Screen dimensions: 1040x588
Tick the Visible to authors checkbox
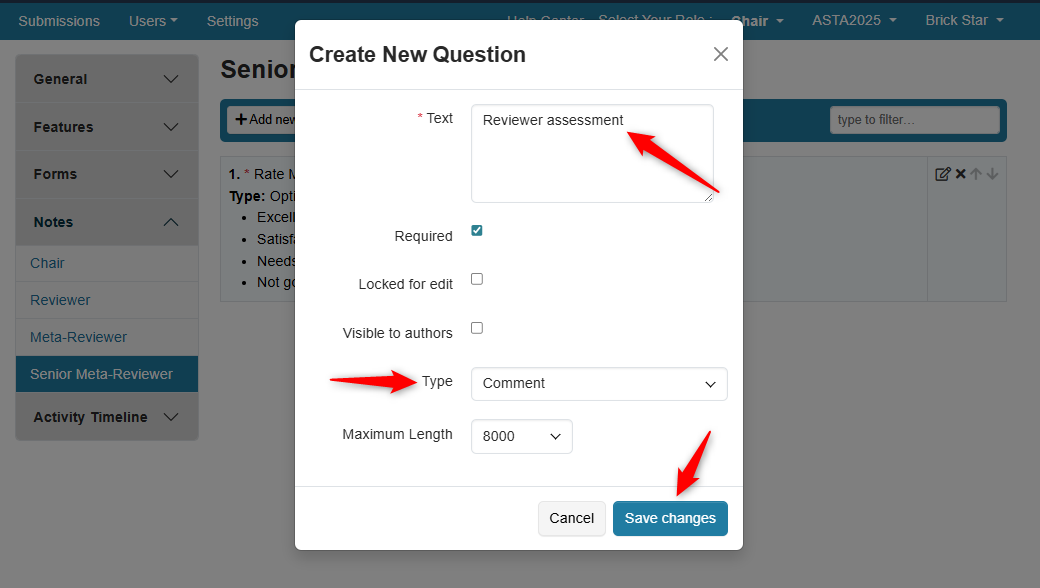tap(477, 328)
